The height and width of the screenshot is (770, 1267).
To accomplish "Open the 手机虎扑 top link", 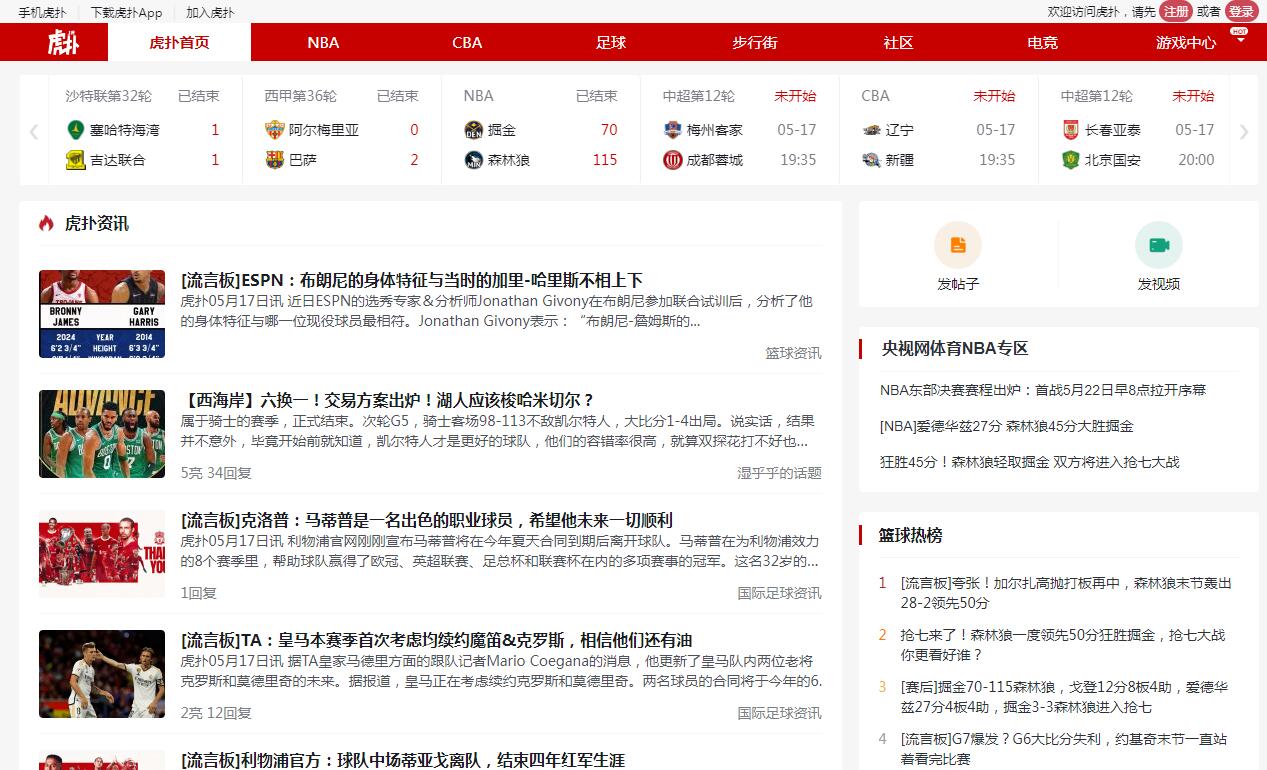I will coord(42,13).
